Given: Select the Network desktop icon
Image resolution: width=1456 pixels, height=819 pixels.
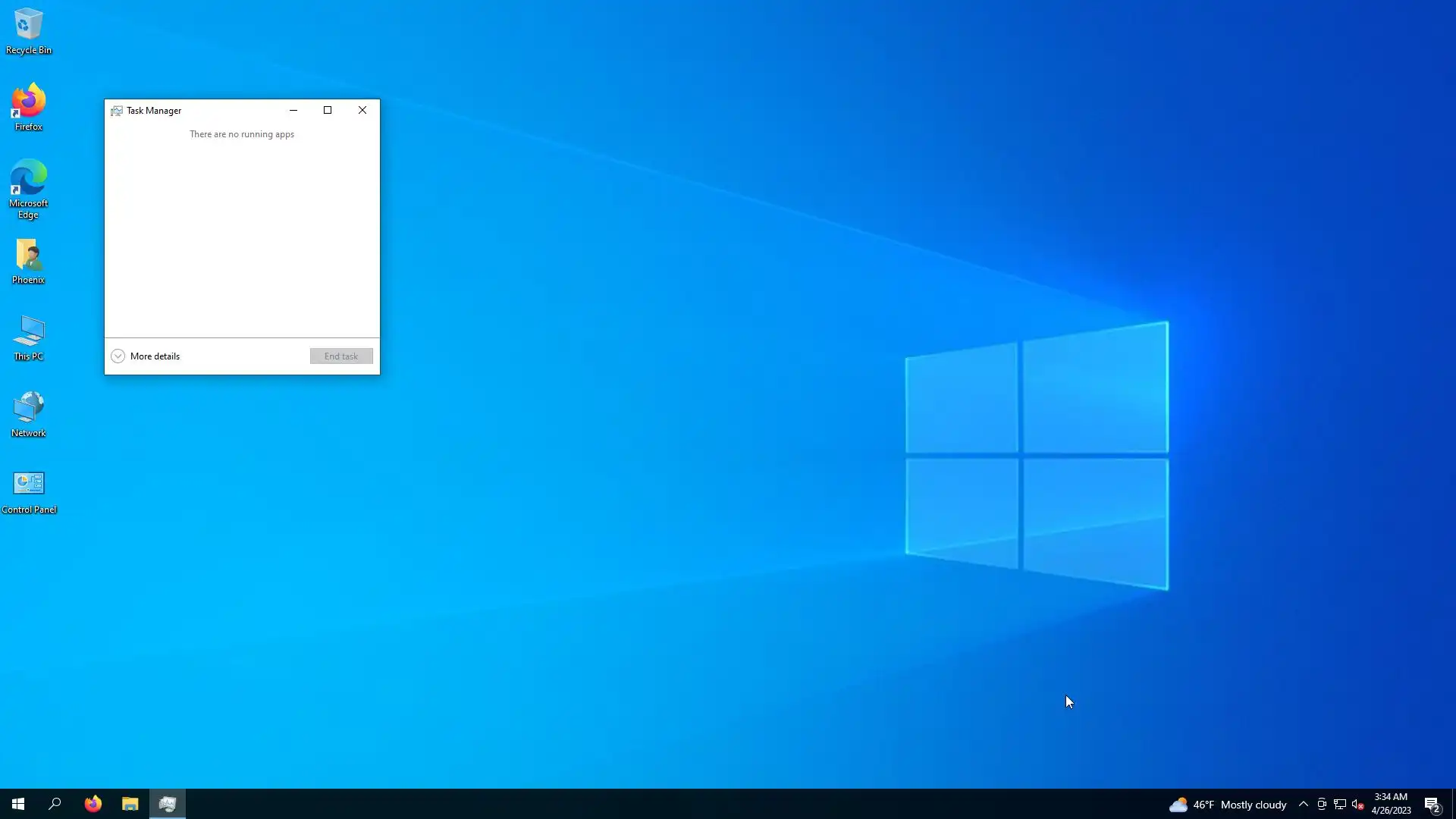Looking at the screenshot, I should pos(28,414).
